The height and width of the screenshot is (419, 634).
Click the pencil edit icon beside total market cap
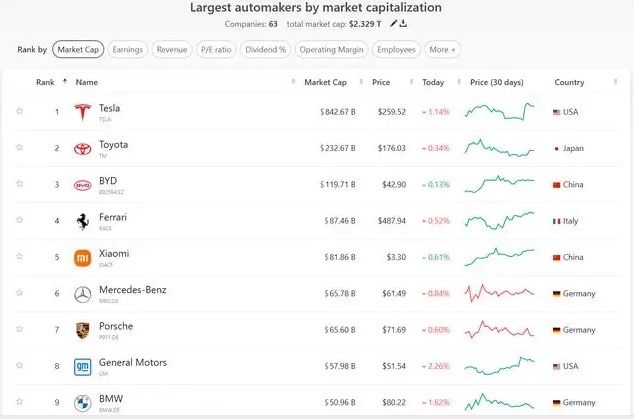[394, 23]
